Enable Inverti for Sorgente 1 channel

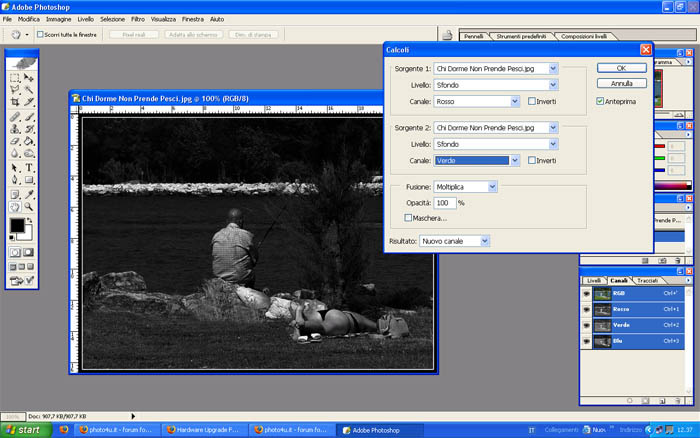click(x=532, y=101)
